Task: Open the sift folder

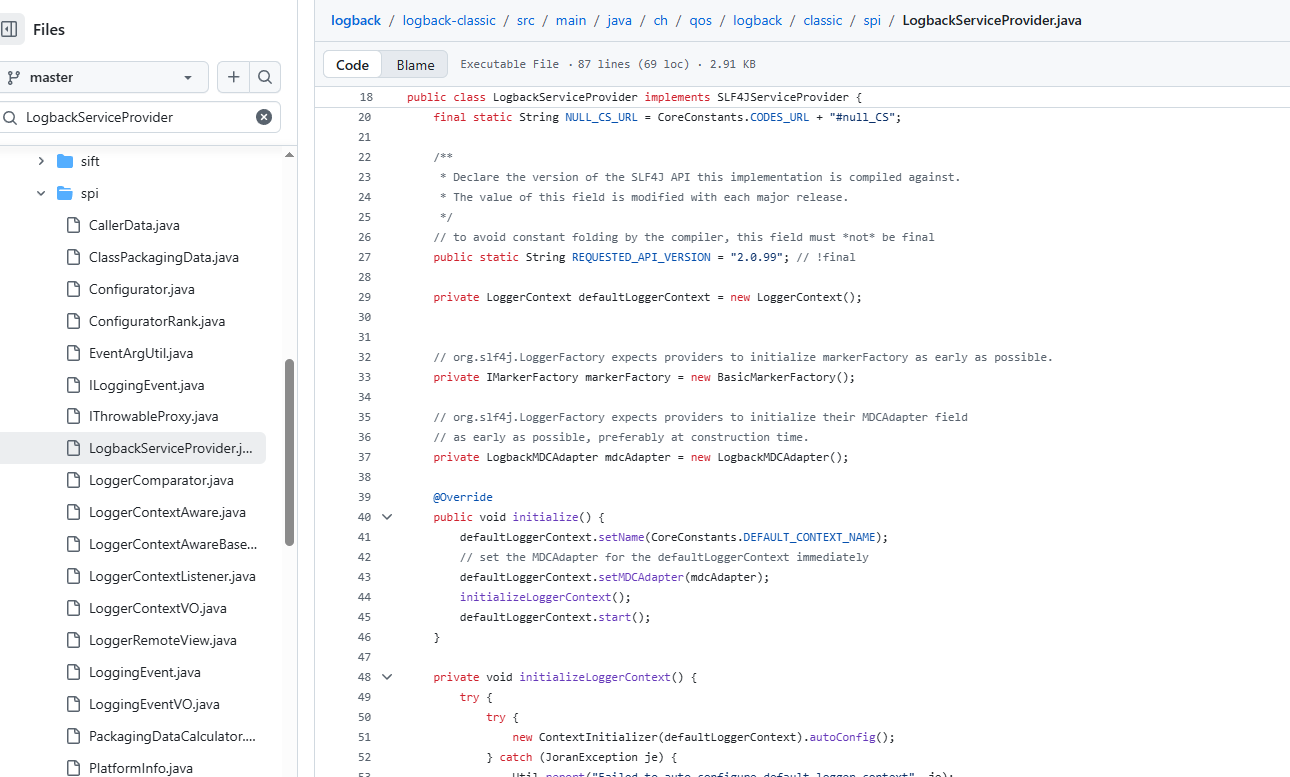Action: 90,161
